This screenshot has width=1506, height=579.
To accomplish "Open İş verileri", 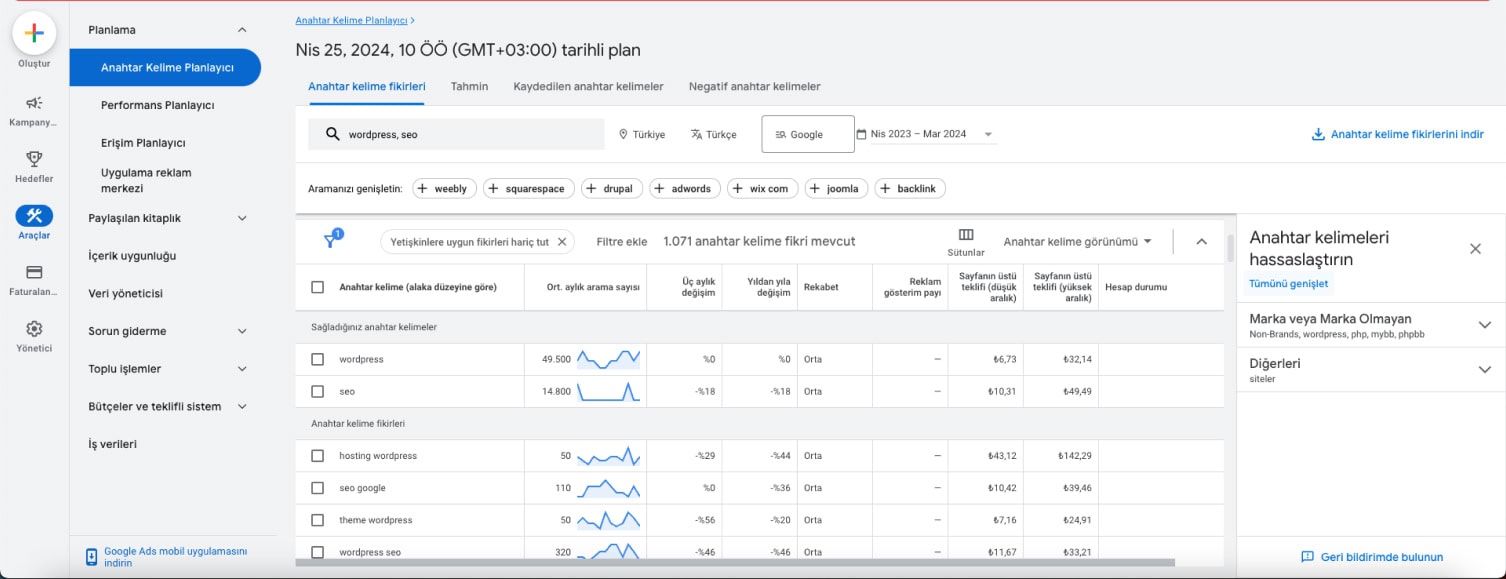I will [x=112, y=444].
